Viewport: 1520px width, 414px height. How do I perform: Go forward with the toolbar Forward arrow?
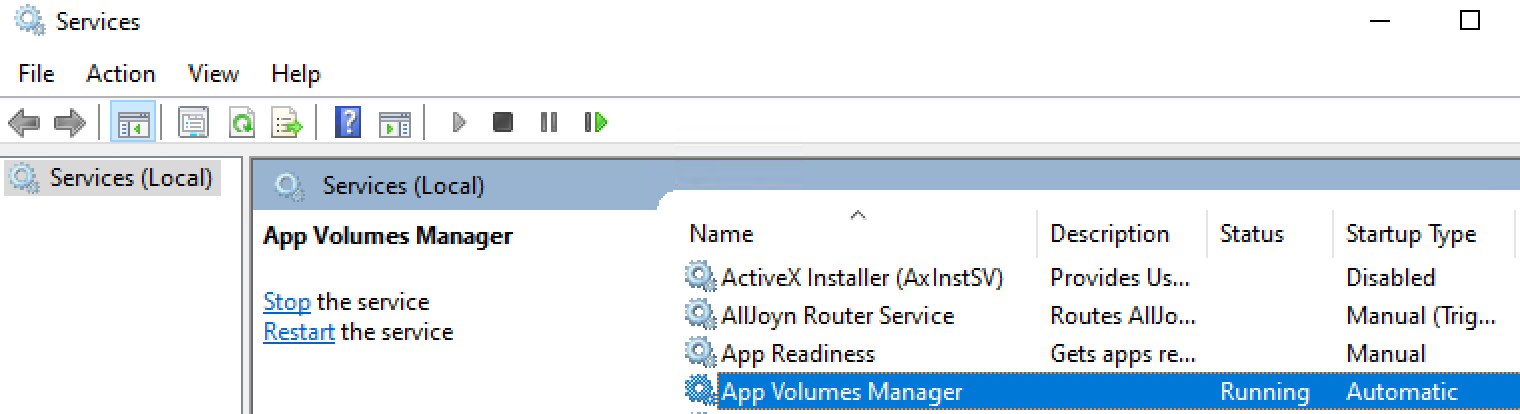pos(69,123)
